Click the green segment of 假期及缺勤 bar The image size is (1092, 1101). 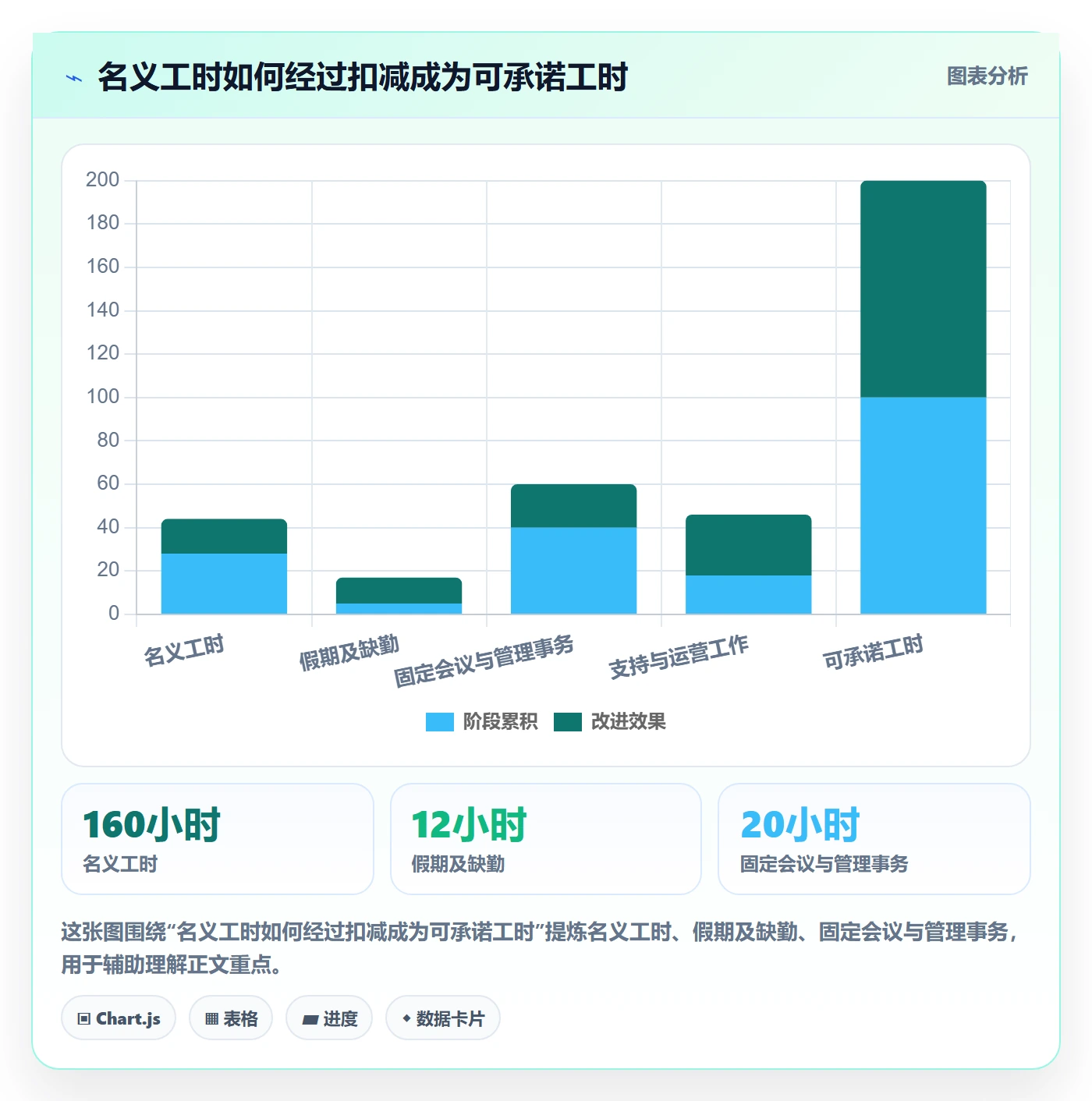pyautogui.click(x=399, y=590)
